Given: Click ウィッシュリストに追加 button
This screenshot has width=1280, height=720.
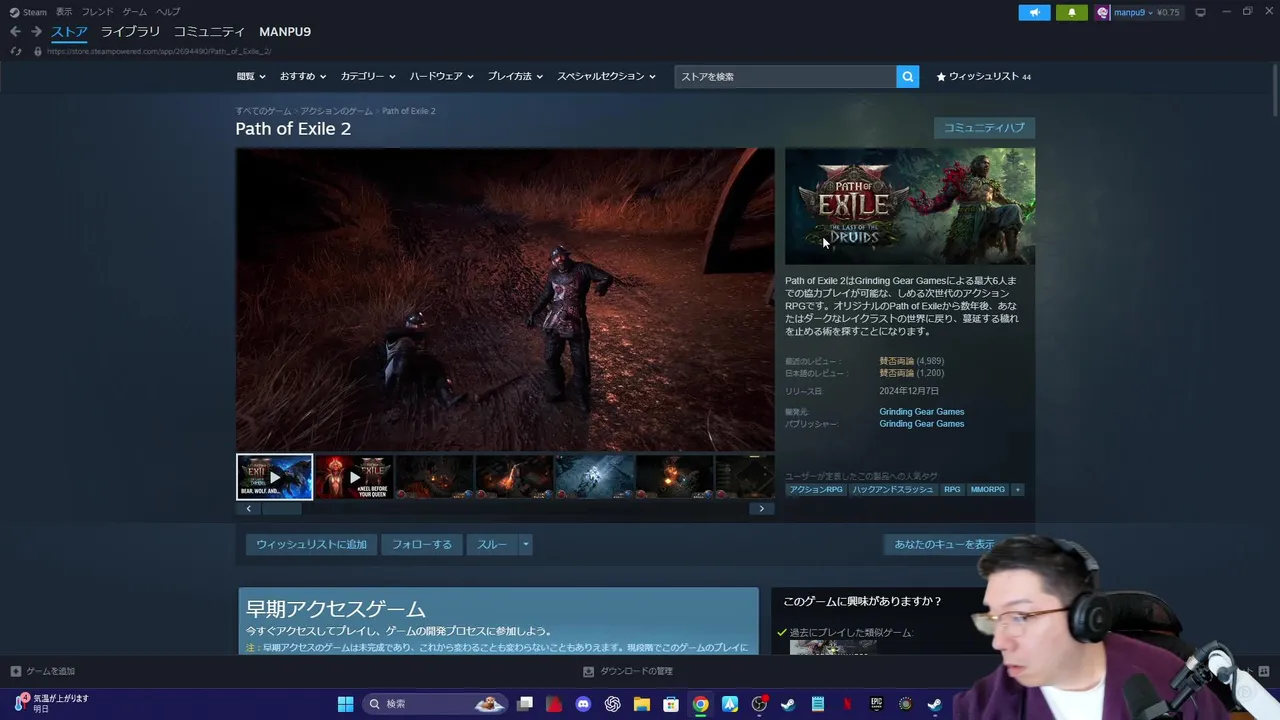Looking at the screenshot, I should (311, 544).
